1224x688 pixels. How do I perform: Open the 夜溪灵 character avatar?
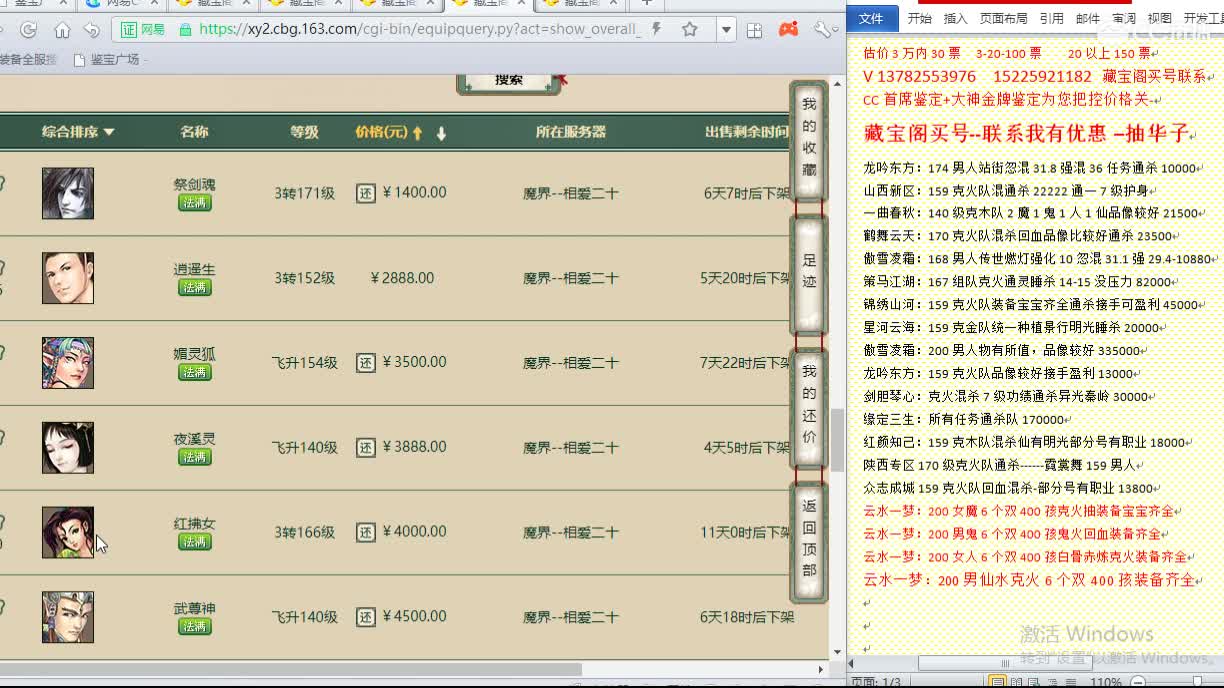[68, 447]
